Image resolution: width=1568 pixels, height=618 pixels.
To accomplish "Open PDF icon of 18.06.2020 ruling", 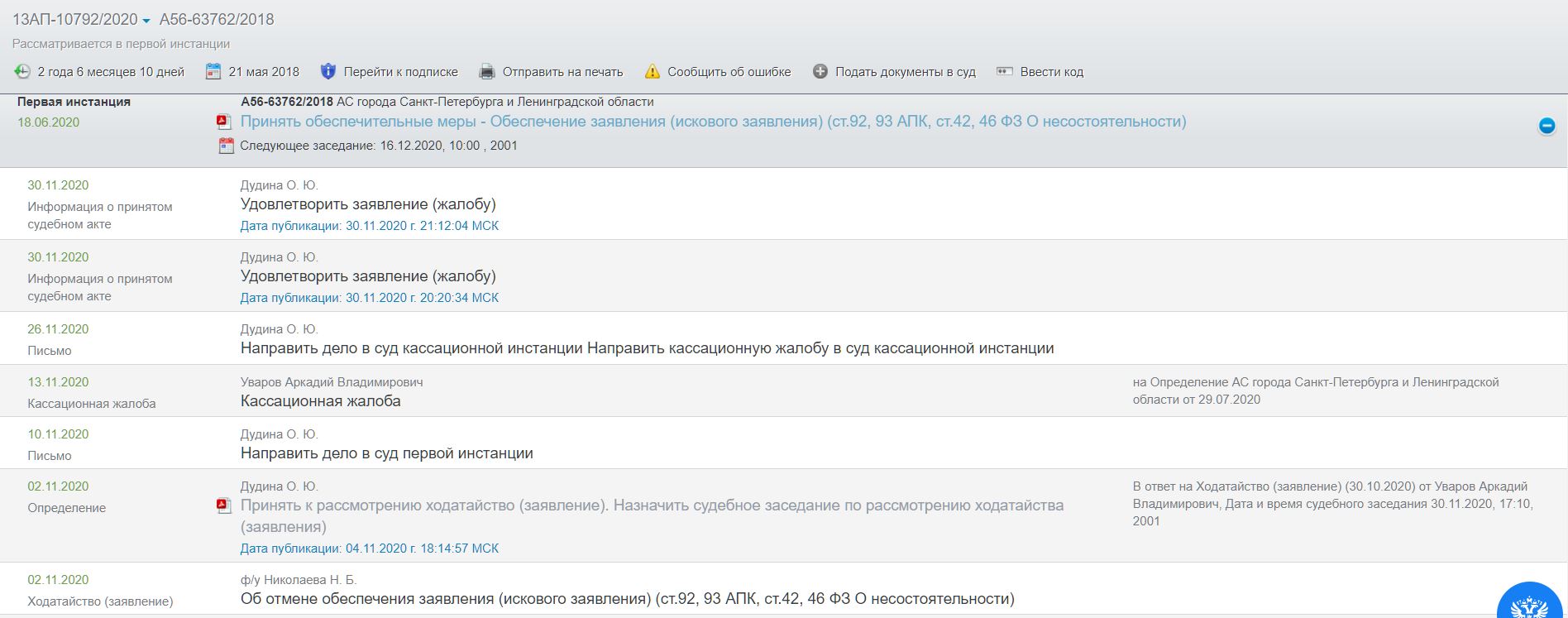I will tap(223, 122).
